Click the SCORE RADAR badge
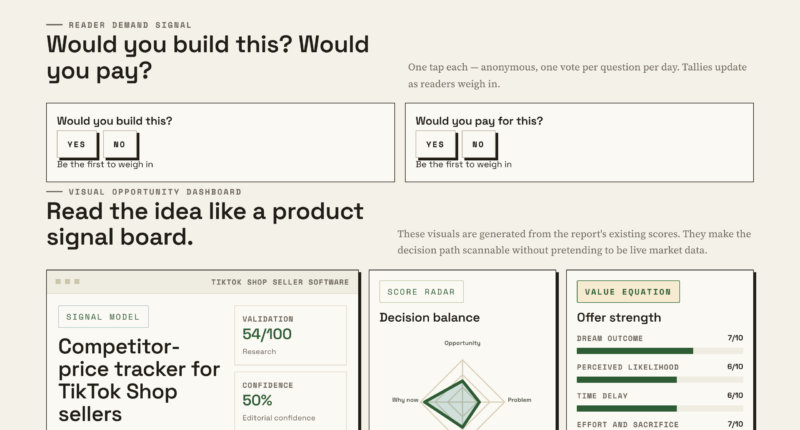The image size is (800, 430). (421, 292)
